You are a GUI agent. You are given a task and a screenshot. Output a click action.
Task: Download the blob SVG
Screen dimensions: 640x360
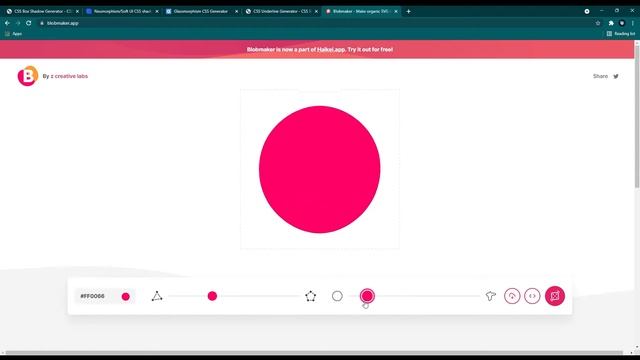pos(512,296)
